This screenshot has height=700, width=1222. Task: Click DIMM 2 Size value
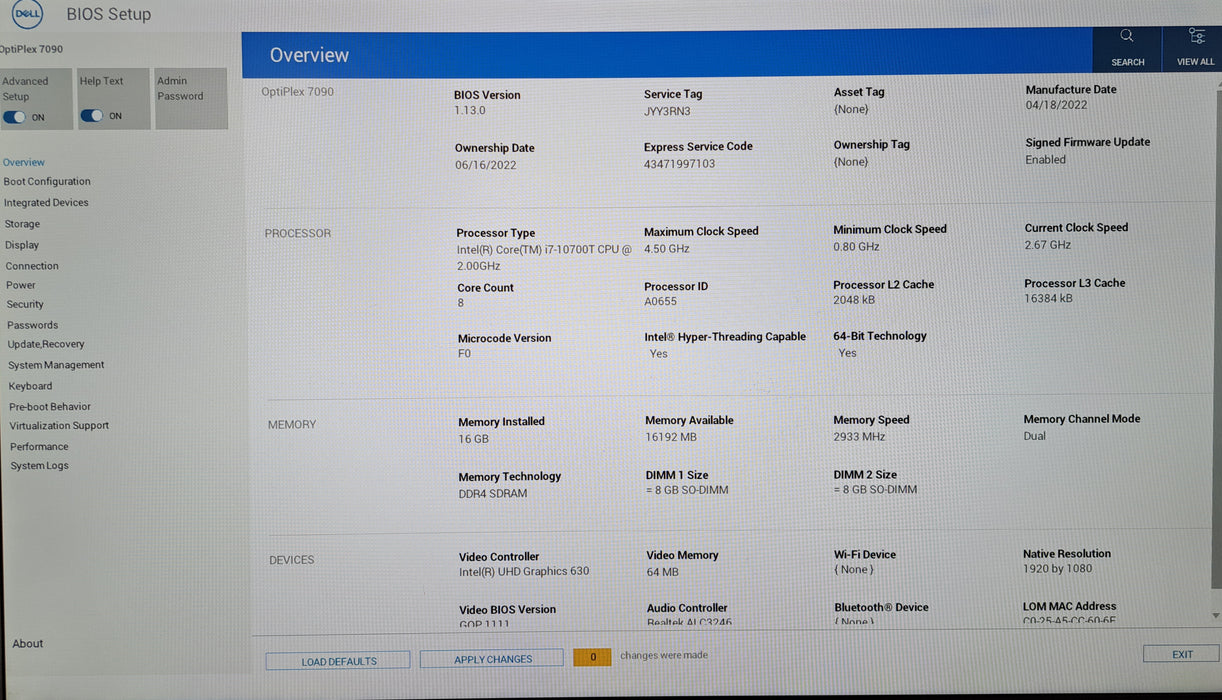pos(875,490)
